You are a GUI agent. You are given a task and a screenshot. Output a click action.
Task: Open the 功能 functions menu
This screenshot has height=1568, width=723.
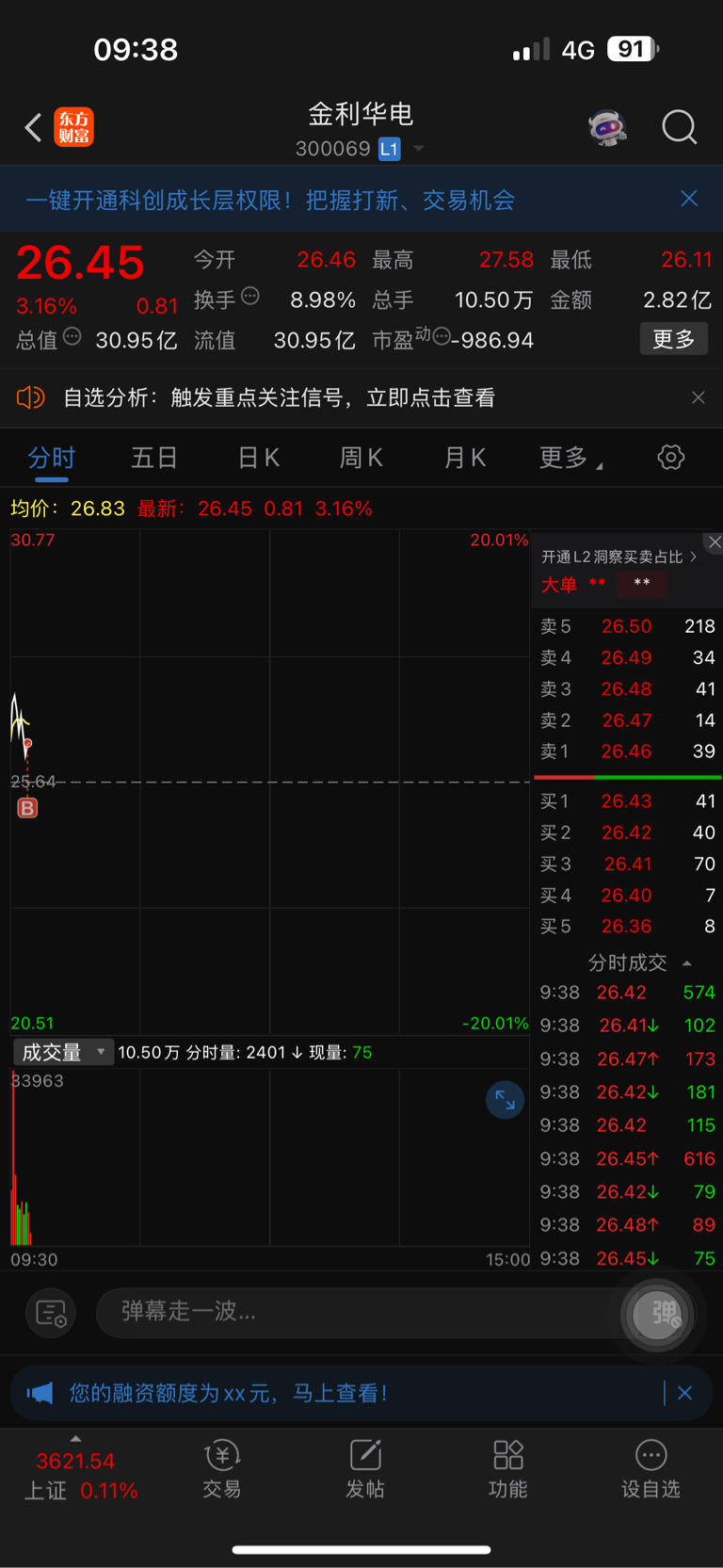coord(508,1469)
